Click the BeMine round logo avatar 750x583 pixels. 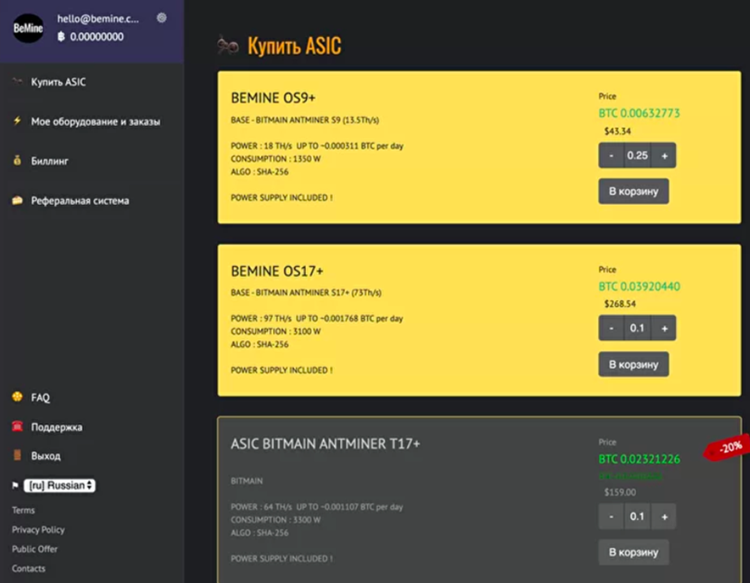pos(28,28)
